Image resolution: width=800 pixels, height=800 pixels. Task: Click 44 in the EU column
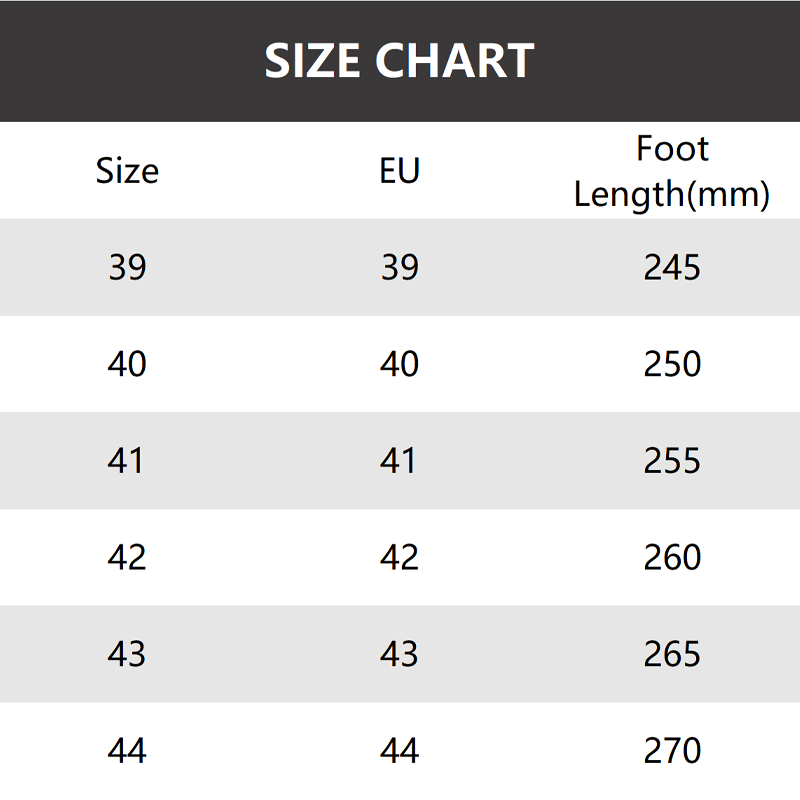pyautogui.click(x=399, y=750)
